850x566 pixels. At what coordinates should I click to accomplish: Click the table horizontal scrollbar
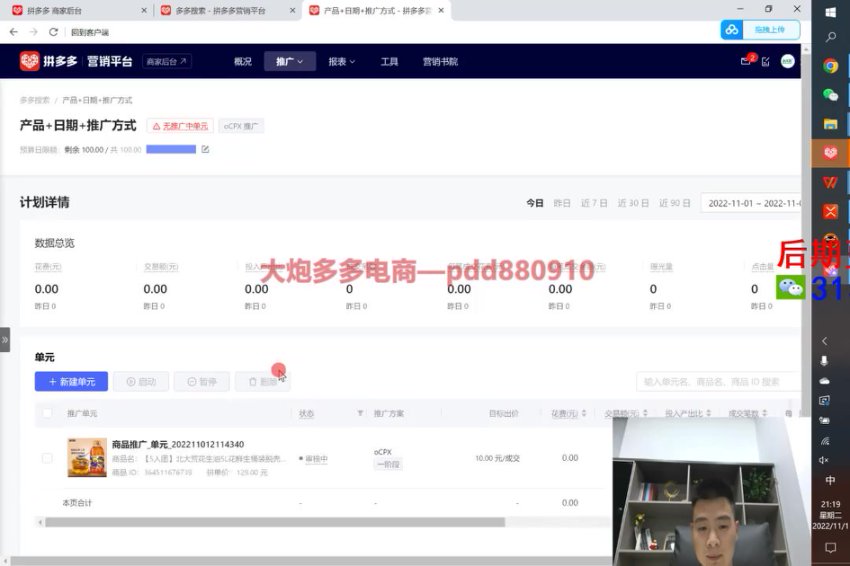pyautogui.click(x=275, y=522)
